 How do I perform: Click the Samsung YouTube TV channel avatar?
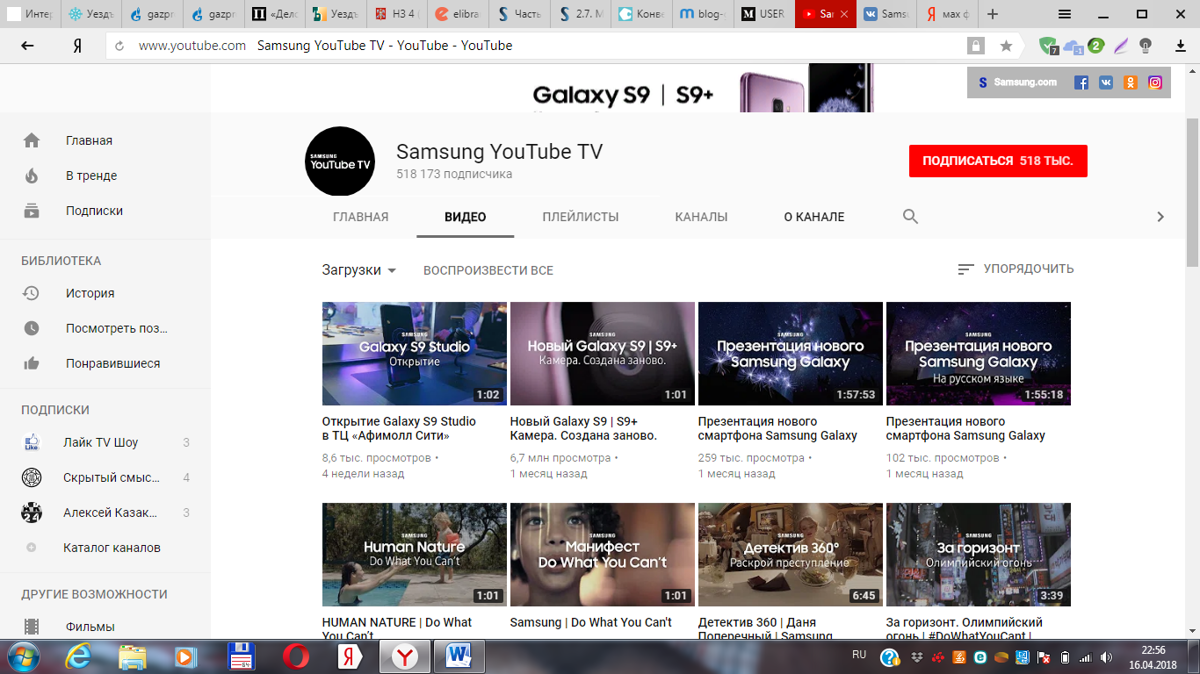(x=339, y=161)
